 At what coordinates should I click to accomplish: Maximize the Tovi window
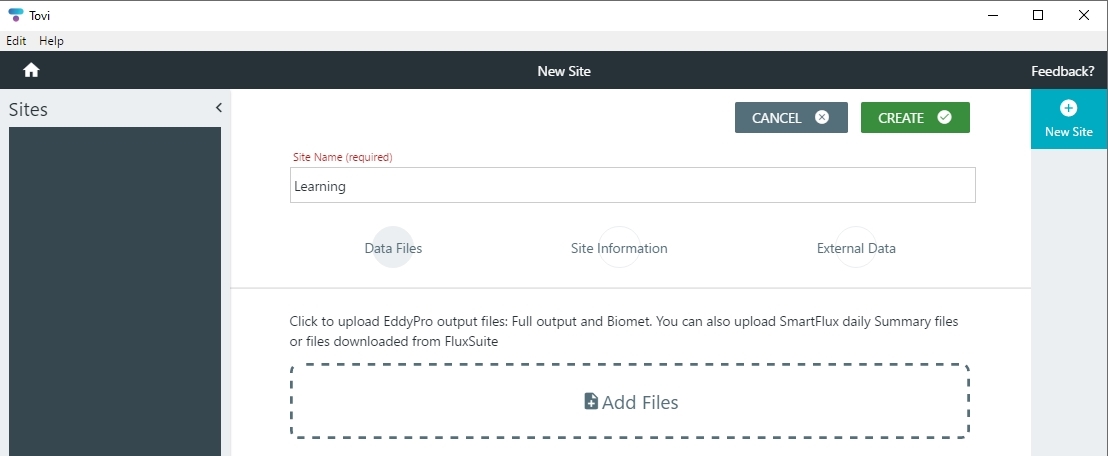tap(1038, 15)
